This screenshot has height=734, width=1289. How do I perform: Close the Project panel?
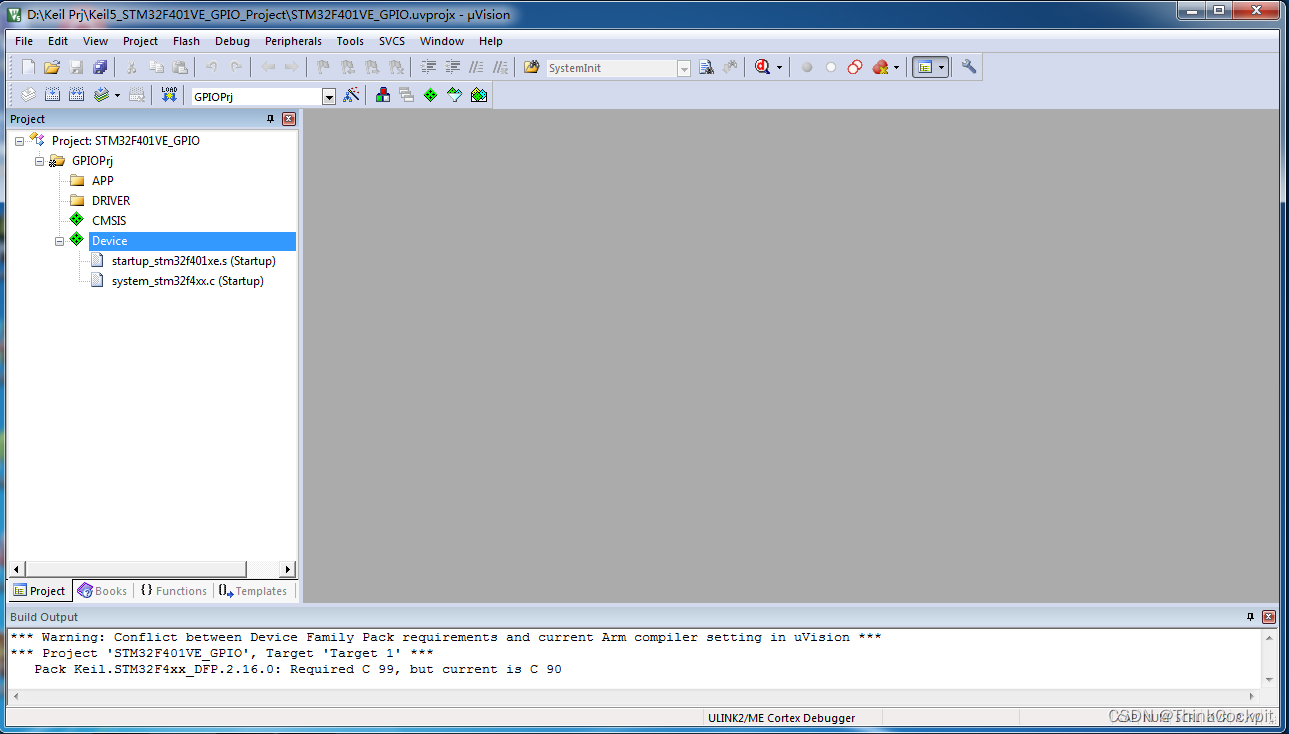[289, 119]
